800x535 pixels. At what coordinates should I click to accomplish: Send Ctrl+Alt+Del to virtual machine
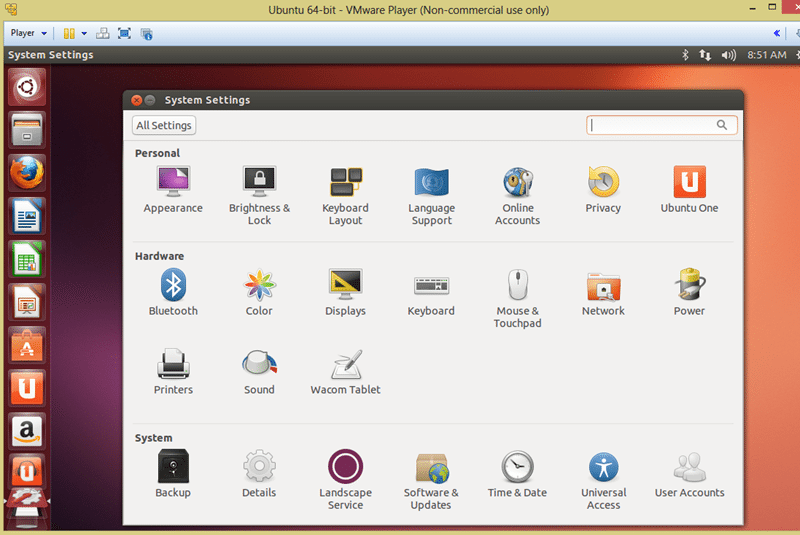point(103,34)
